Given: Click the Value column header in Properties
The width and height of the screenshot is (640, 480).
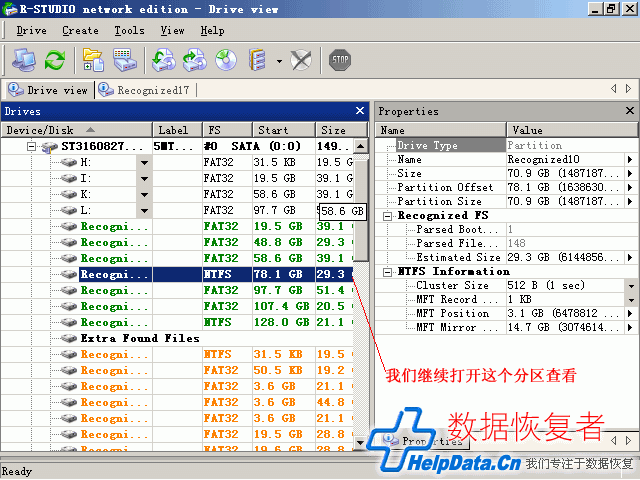Looking at the screenshot, I should point(572,130).
